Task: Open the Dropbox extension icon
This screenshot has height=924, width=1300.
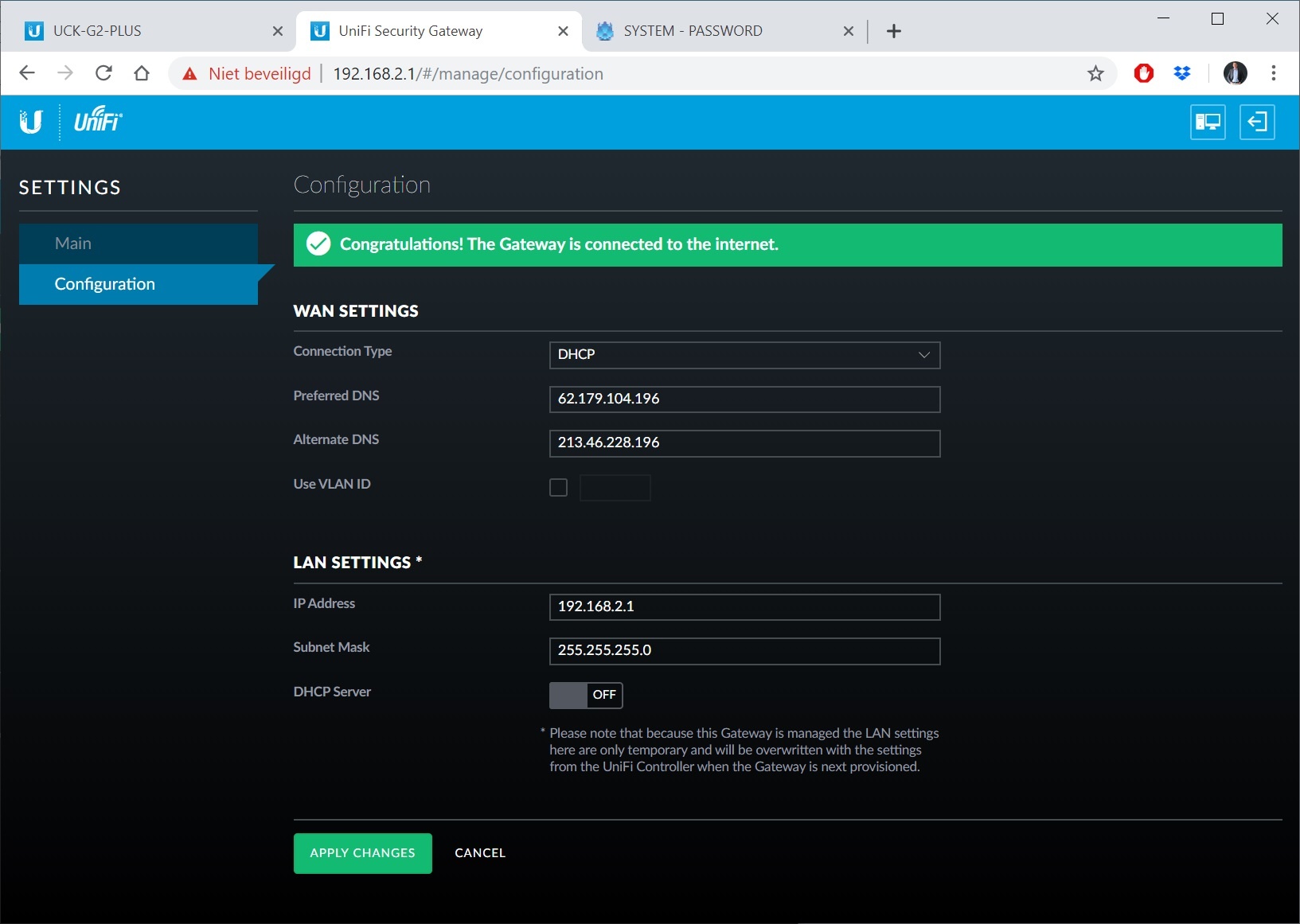Action: (1182, 74)
